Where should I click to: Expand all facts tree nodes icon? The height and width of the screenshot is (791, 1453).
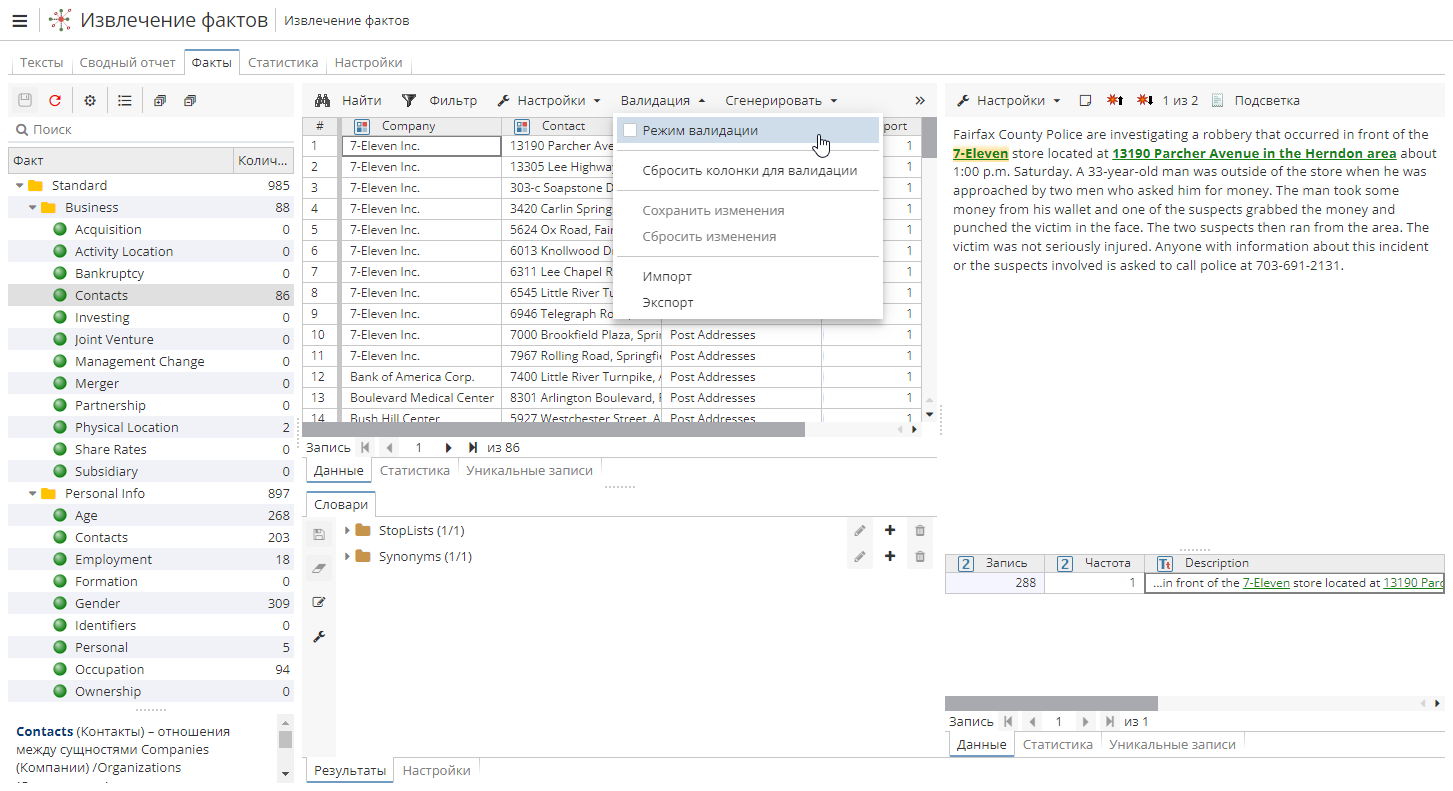pyautogui.click(x=159, y=101)
